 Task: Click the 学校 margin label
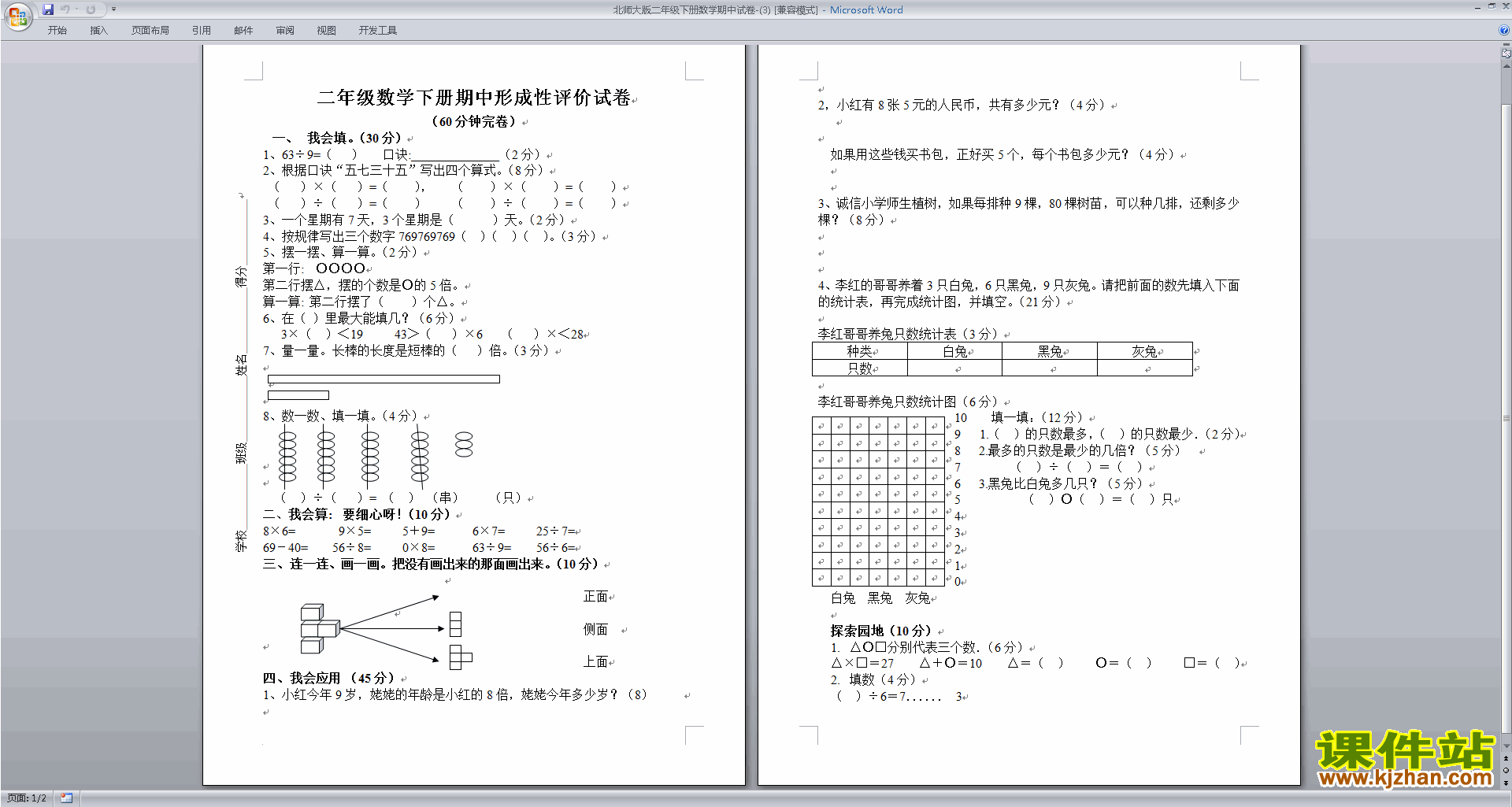tap(241, 541)
